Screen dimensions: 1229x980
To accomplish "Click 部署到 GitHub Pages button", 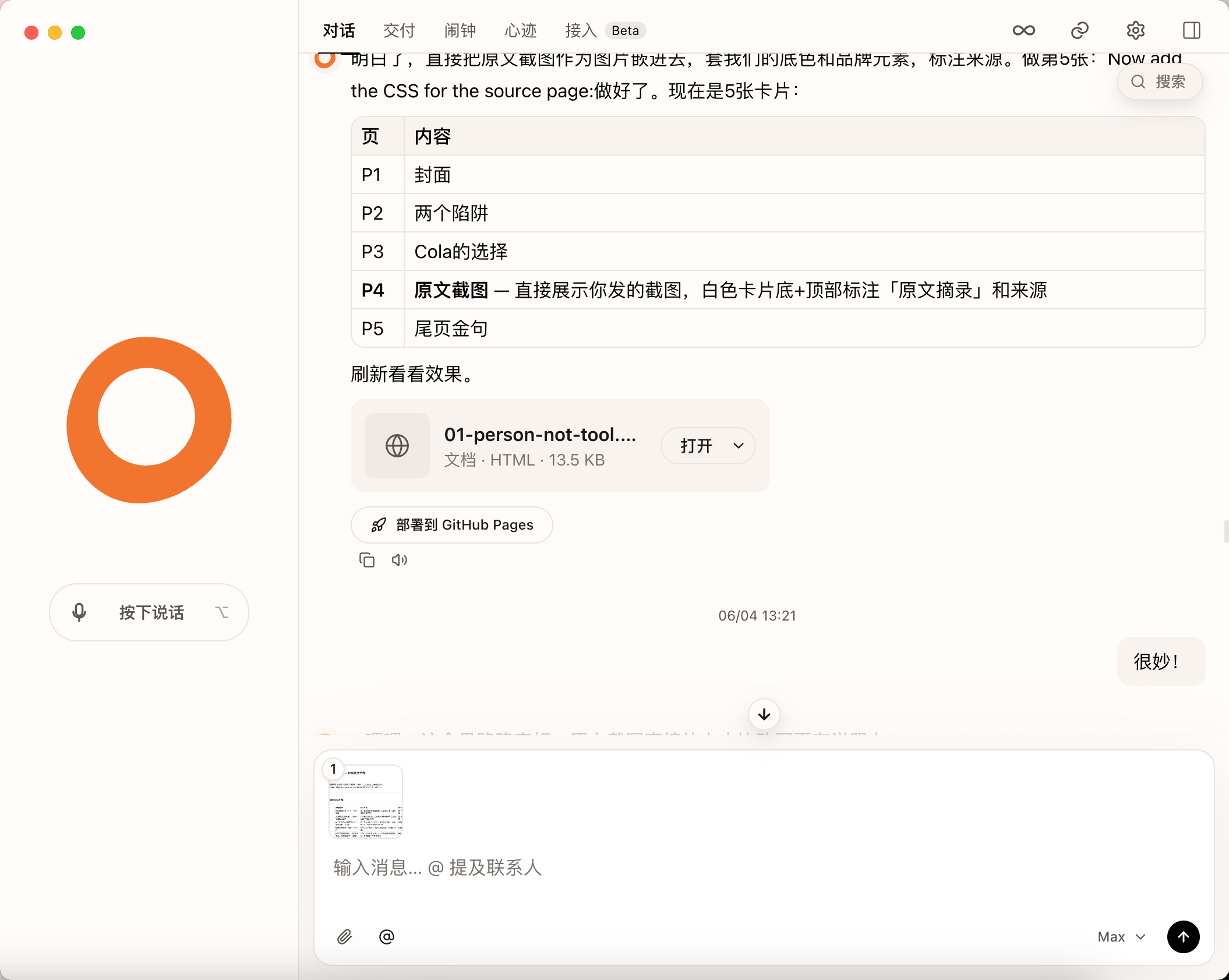I will click(x=451, y=525).
